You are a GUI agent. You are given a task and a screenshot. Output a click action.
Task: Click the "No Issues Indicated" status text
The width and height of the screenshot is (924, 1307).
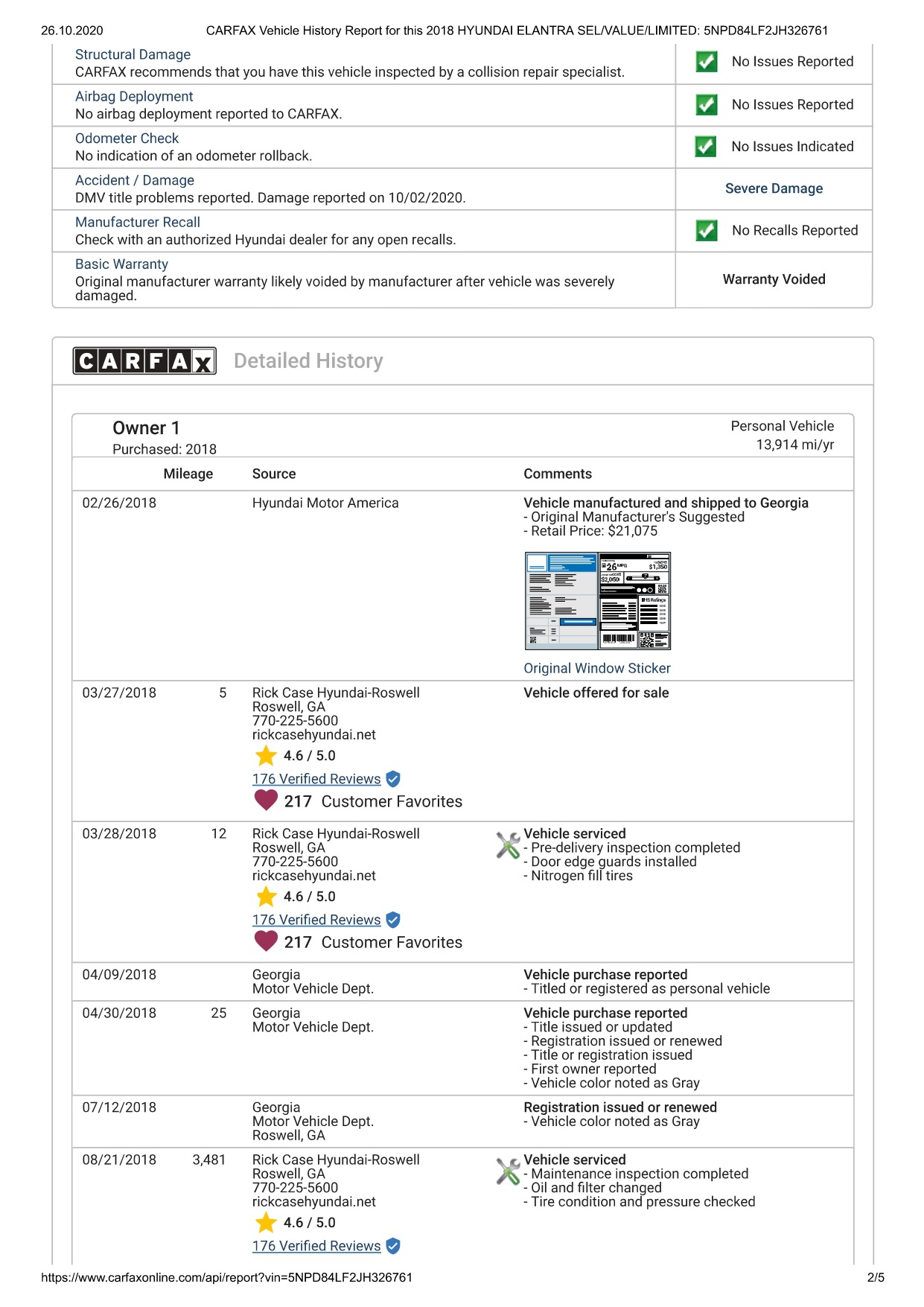792,147
